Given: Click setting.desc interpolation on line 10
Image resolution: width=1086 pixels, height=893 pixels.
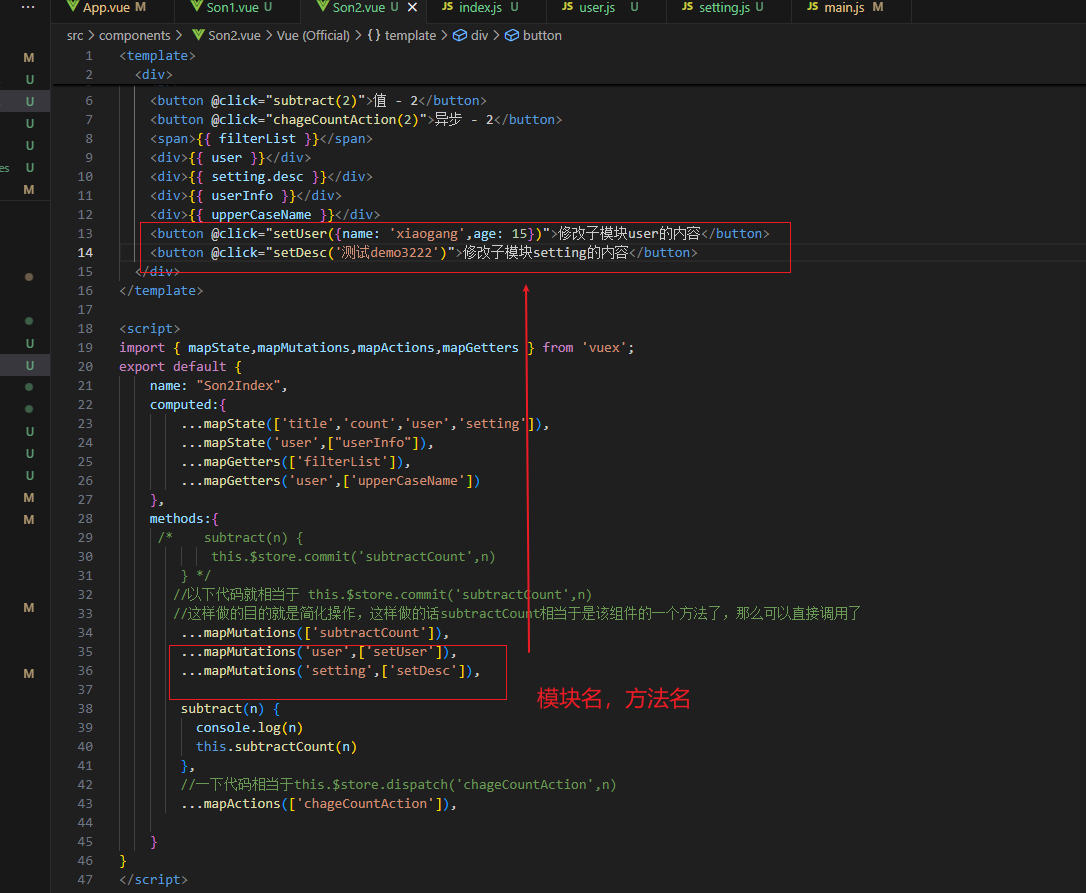Looking at the screenshot, I should tap(257, 177).
